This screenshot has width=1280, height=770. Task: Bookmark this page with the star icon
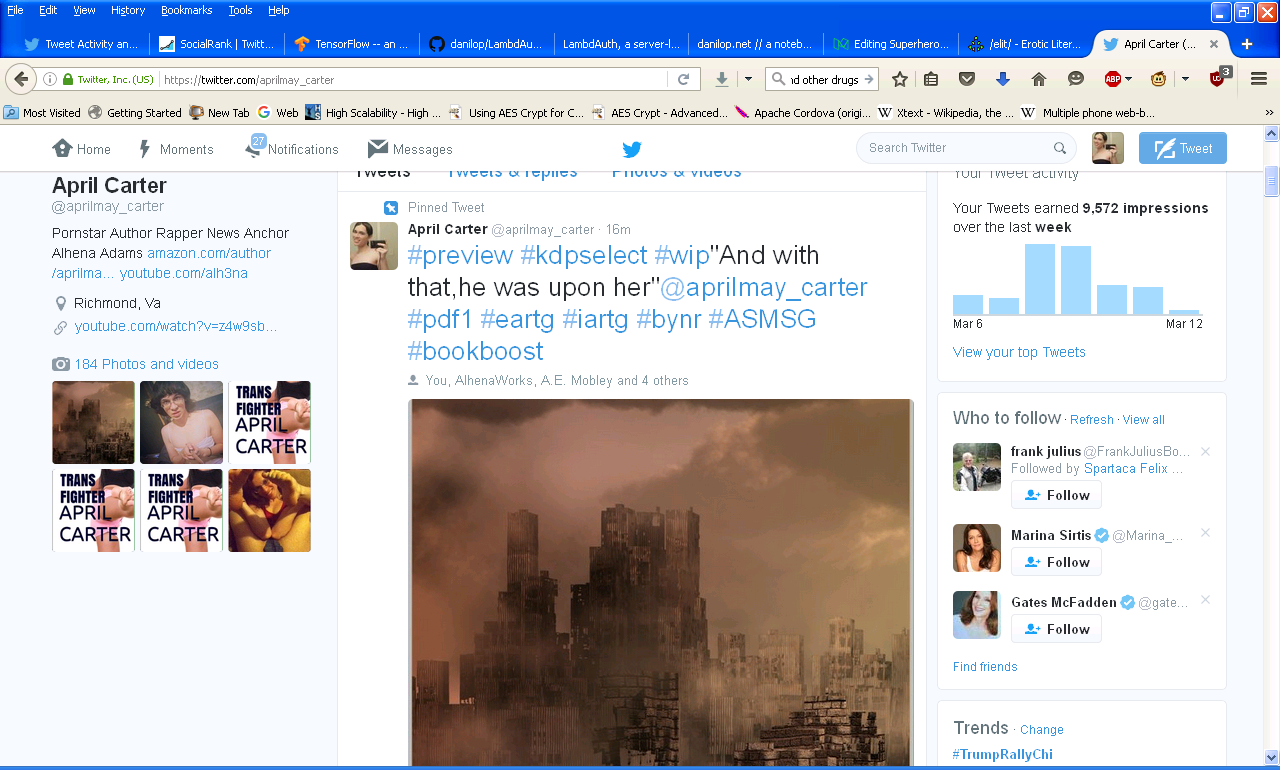tap(900, 79)
